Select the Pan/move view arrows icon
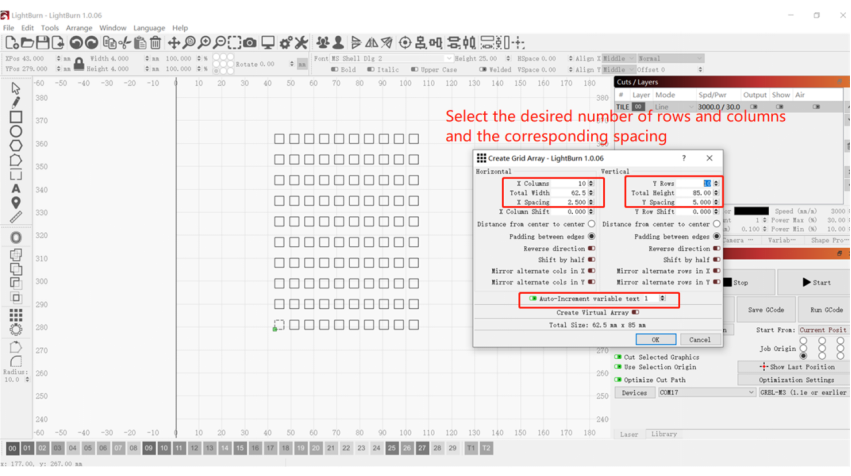Viewport: 851px width, 476px height. click(174, 43)
